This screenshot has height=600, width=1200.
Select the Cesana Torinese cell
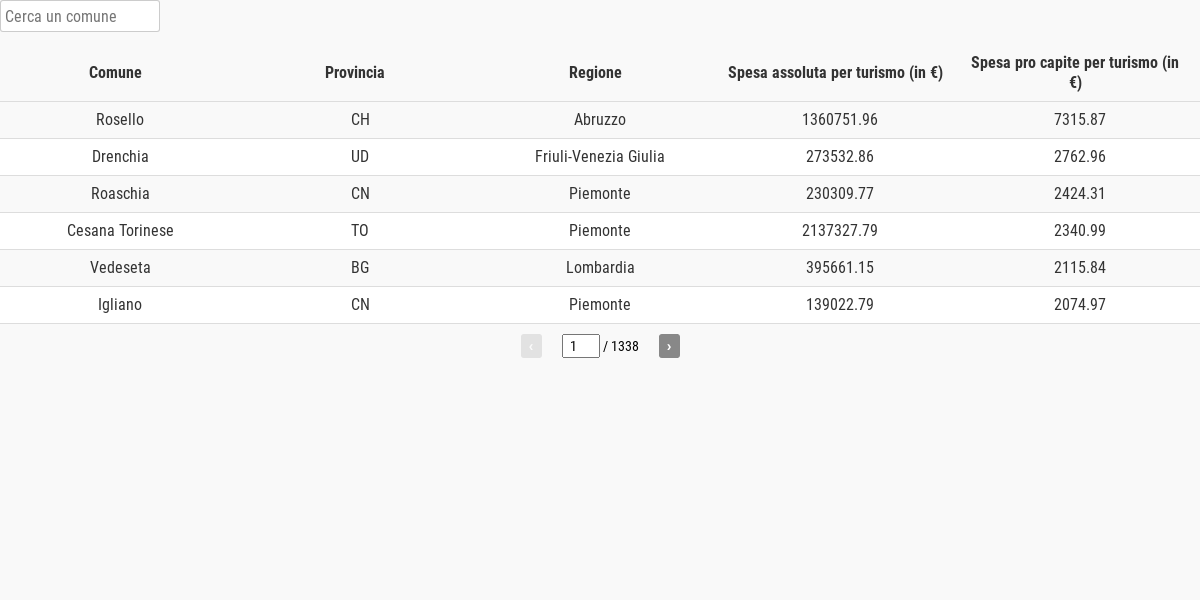click(120, 231)
